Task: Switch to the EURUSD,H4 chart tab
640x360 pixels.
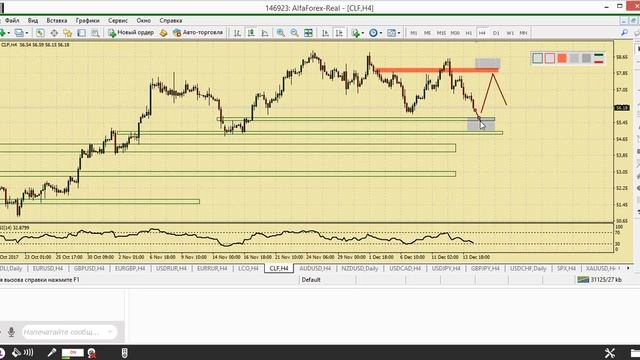Action: tap(47, 268)
